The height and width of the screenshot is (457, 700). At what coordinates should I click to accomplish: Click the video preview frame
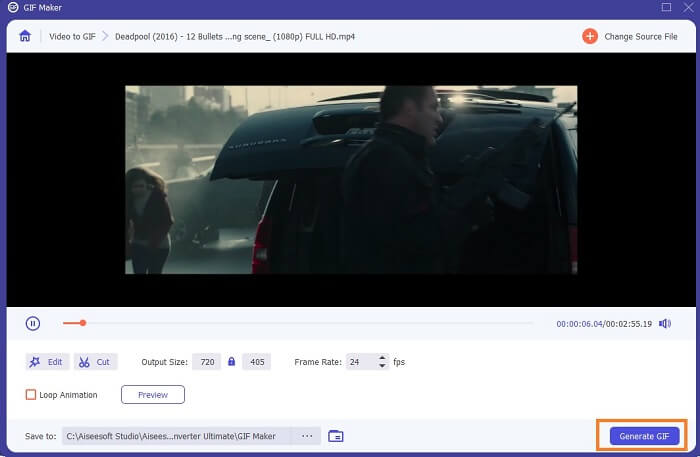[x=351, y=179]
